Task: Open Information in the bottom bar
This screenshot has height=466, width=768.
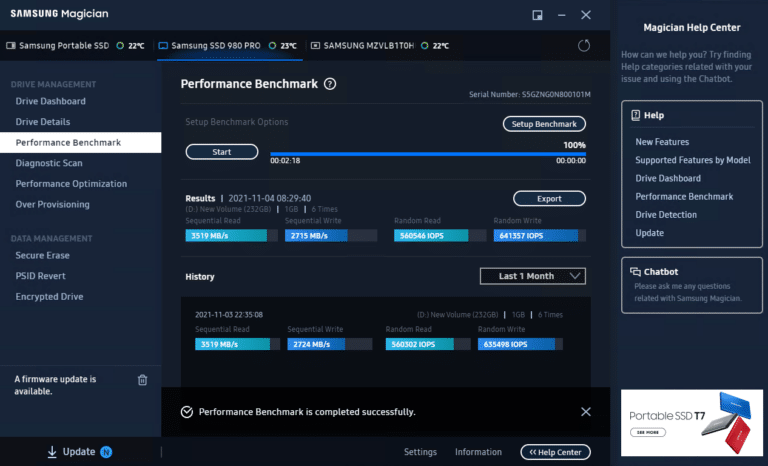Action: point(478,452)
